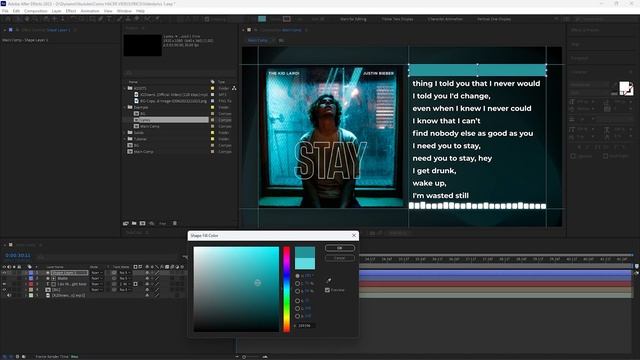Click the white fill swatch in Character panel
The width and height of the screenshot is (640, 360).
(x=624, y=87)
